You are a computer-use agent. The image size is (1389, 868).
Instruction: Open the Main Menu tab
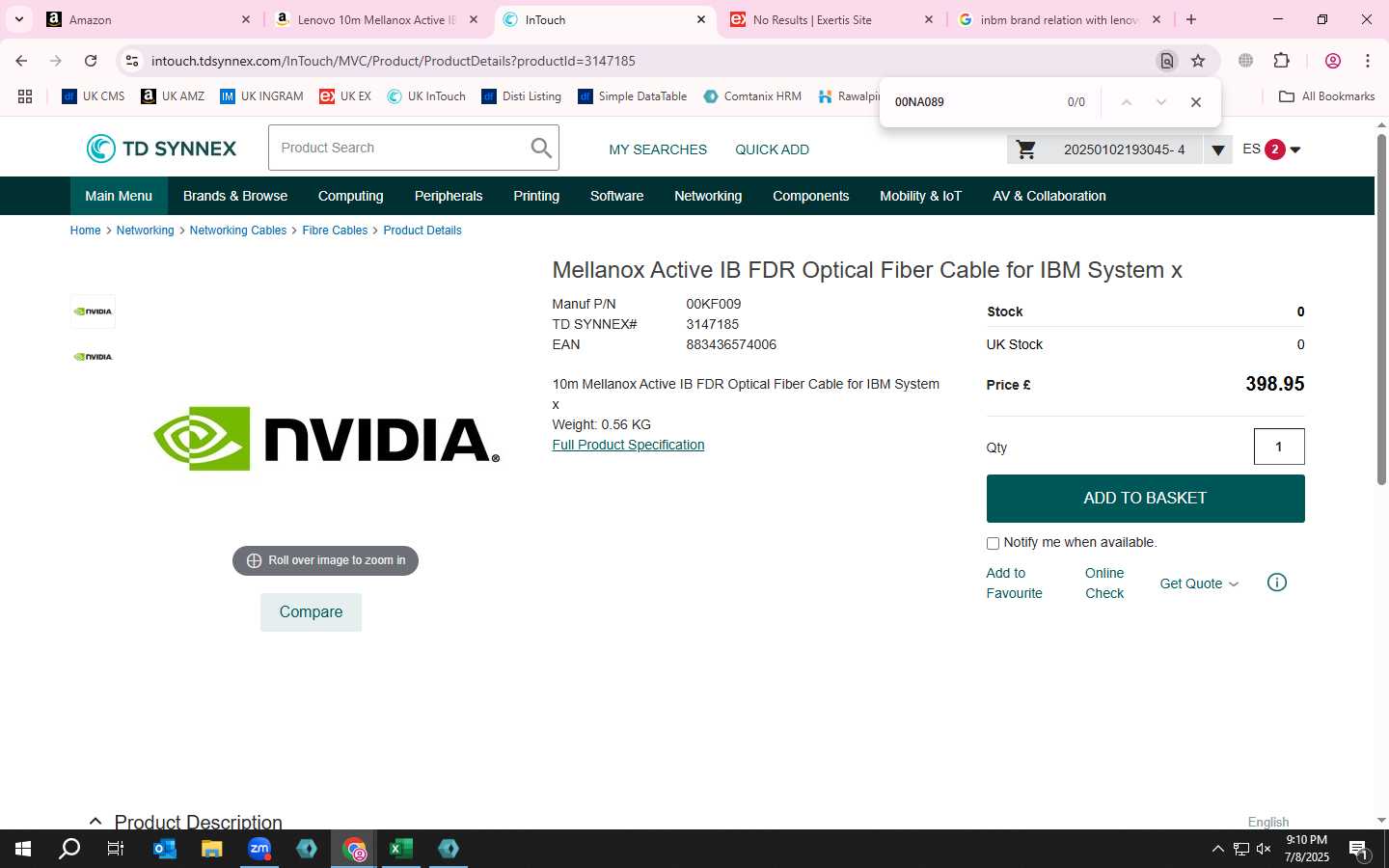(x=119, y=196)
